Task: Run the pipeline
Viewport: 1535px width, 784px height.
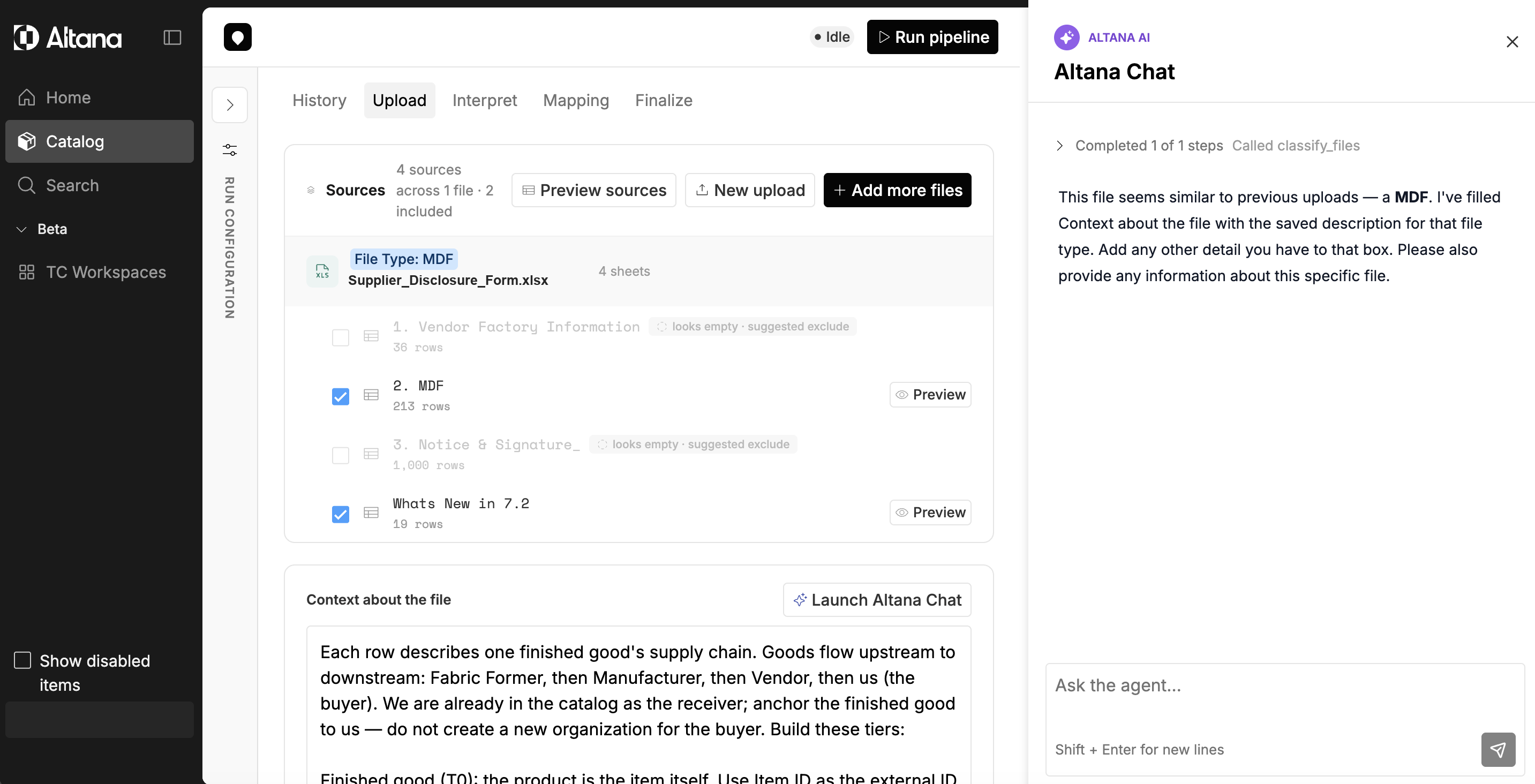Action: [x=932, y=37]
